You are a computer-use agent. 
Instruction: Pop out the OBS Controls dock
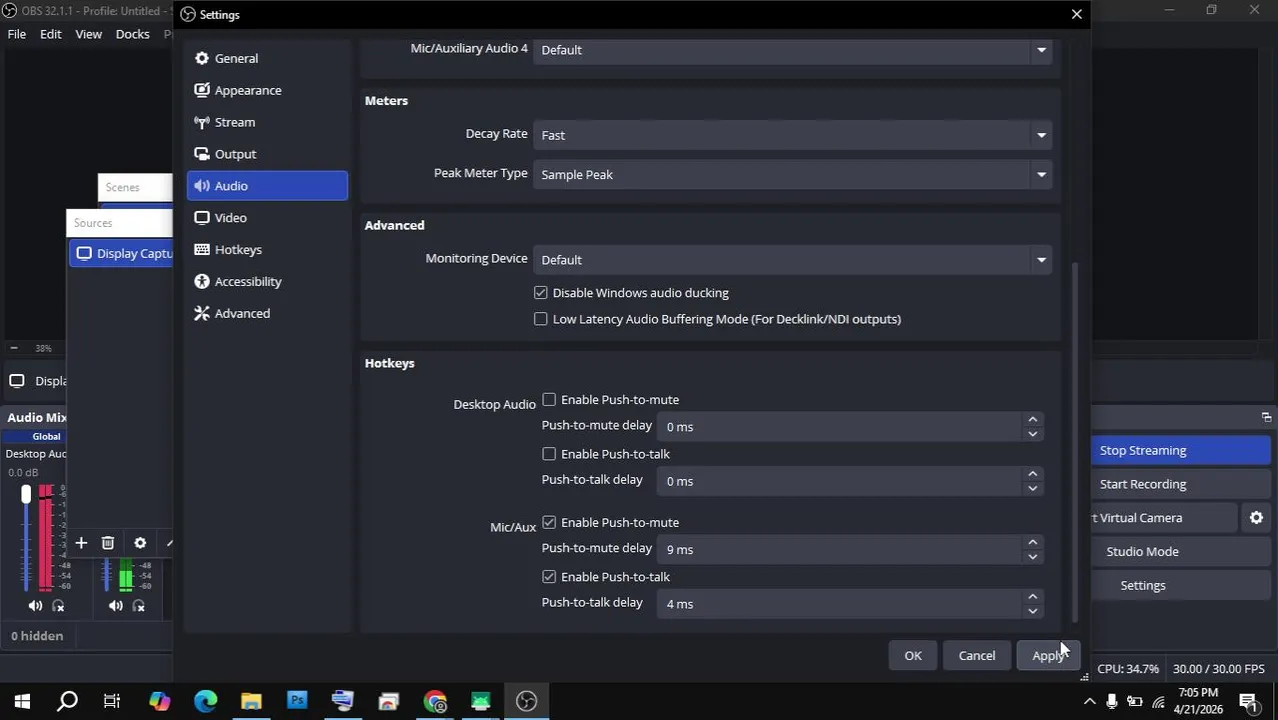click(x=1266, y=417)
